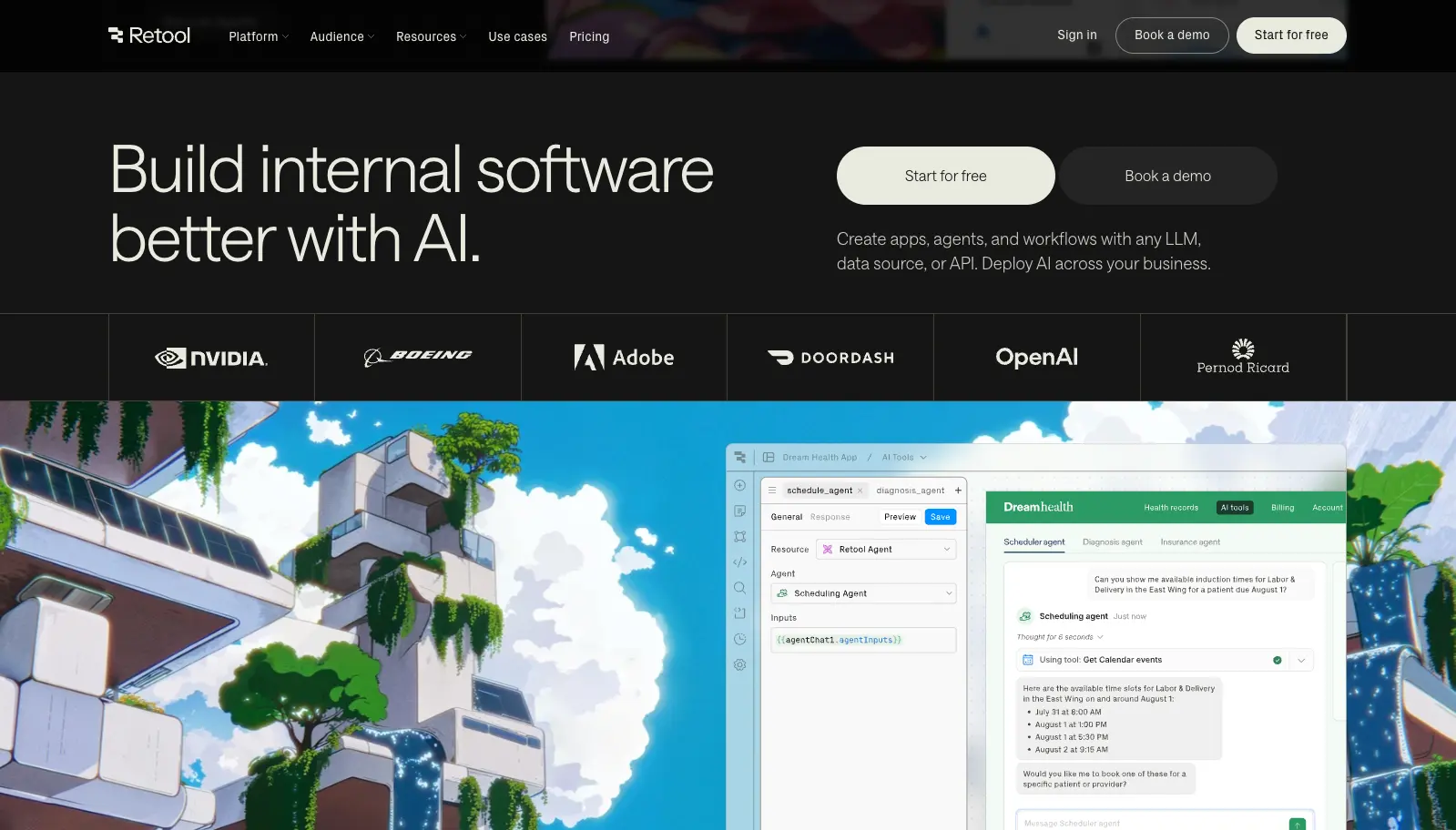This screenshot has height=830, width=1456.
Task: Click the Retool logo in the header
Action: coord(149,35)
